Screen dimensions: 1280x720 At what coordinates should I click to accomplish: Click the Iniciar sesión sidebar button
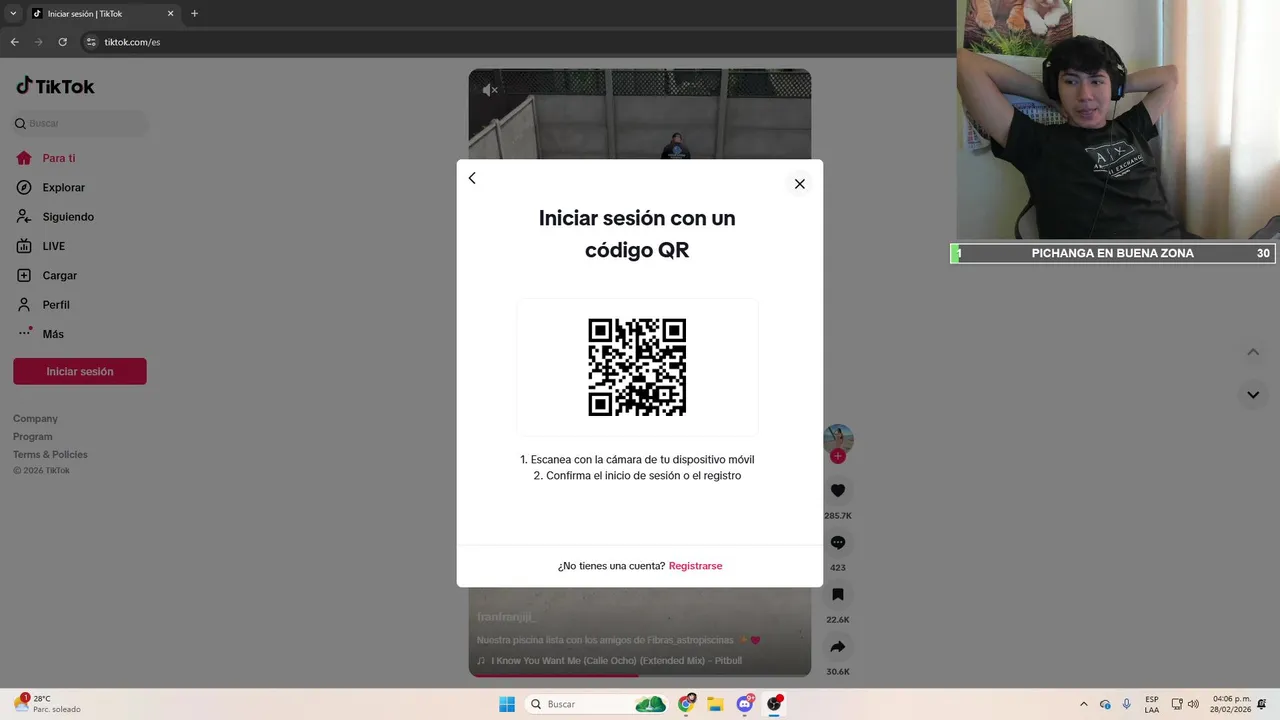pos(80,371)
